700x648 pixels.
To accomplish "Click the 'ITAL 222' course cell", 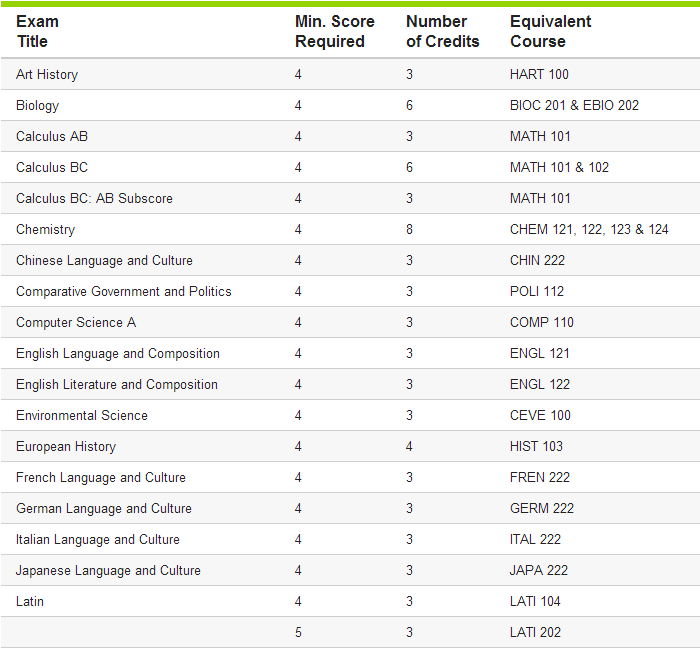I will [535, 540].
